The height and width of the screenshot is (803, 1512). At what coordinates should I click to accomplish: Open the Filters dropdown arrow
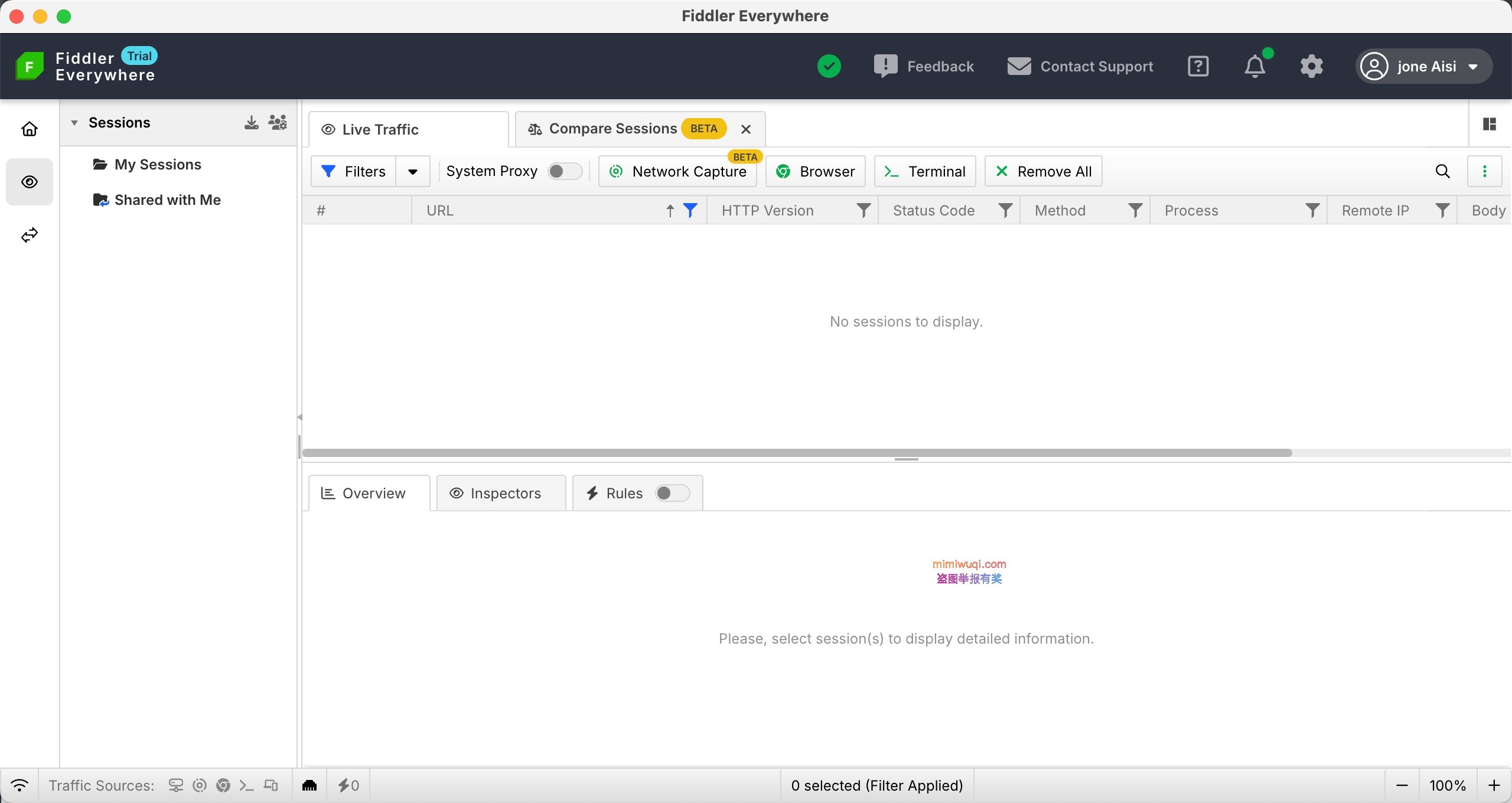coord(413,171)
